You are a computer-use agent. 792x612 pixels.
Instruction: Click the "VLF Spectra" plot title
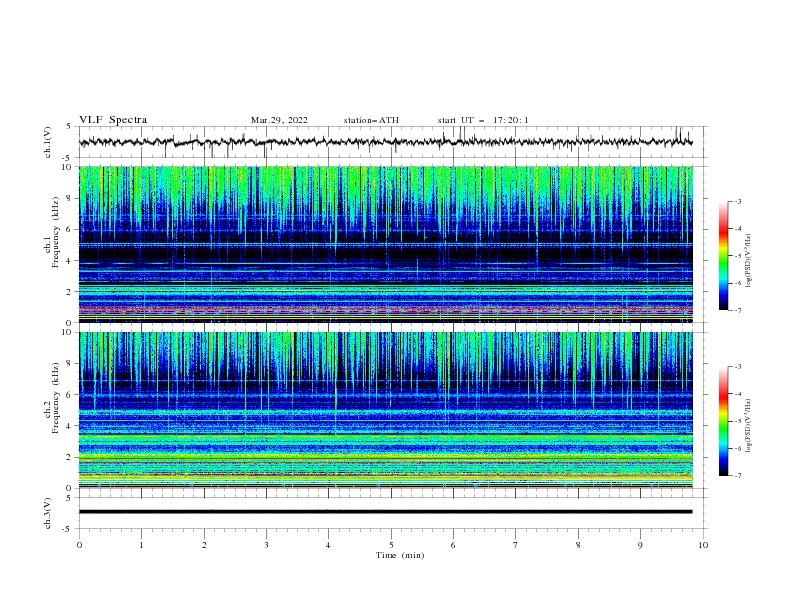pos(113,120)
